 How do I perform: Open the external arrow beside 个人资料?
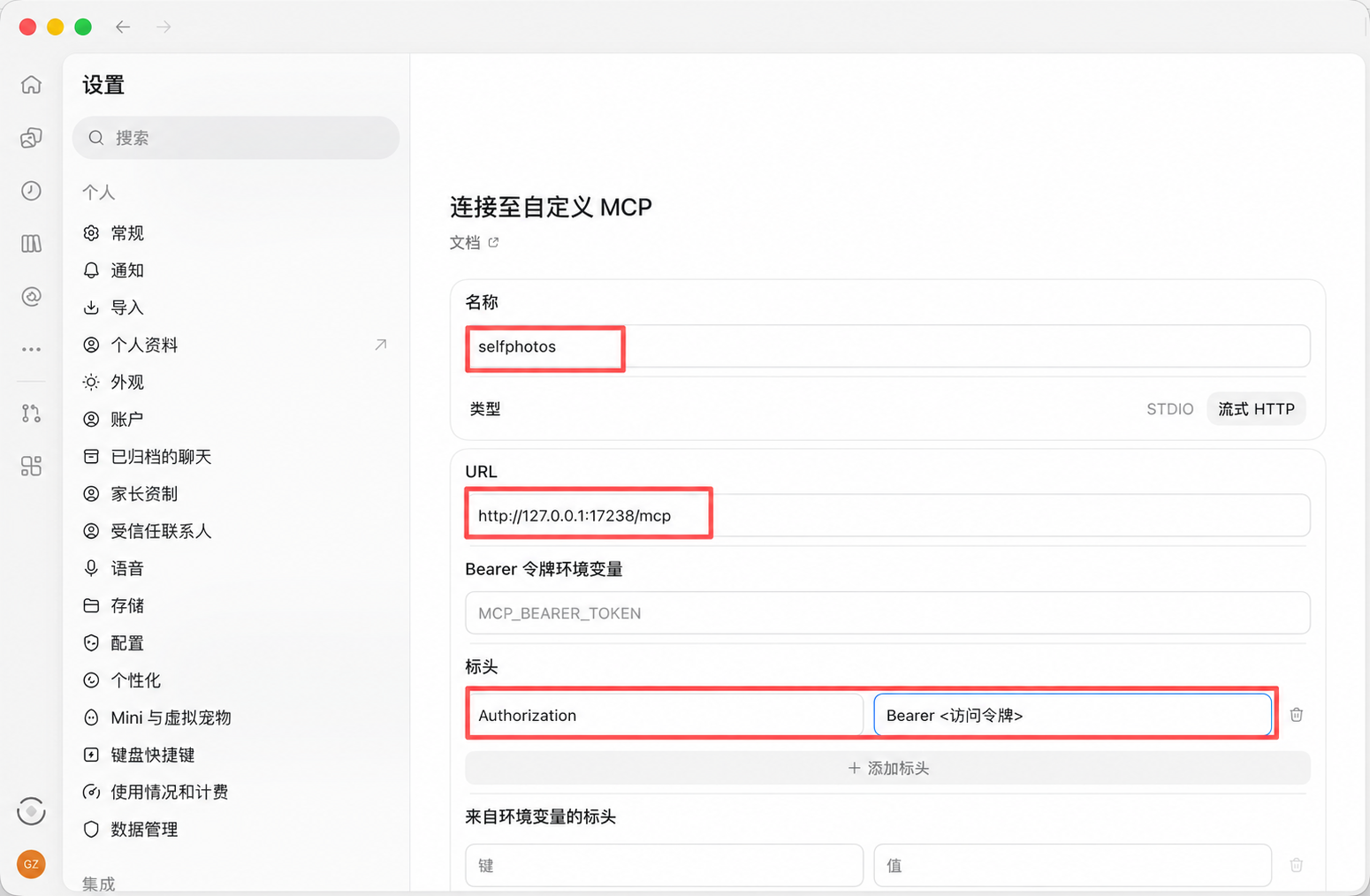click(381, 345)
